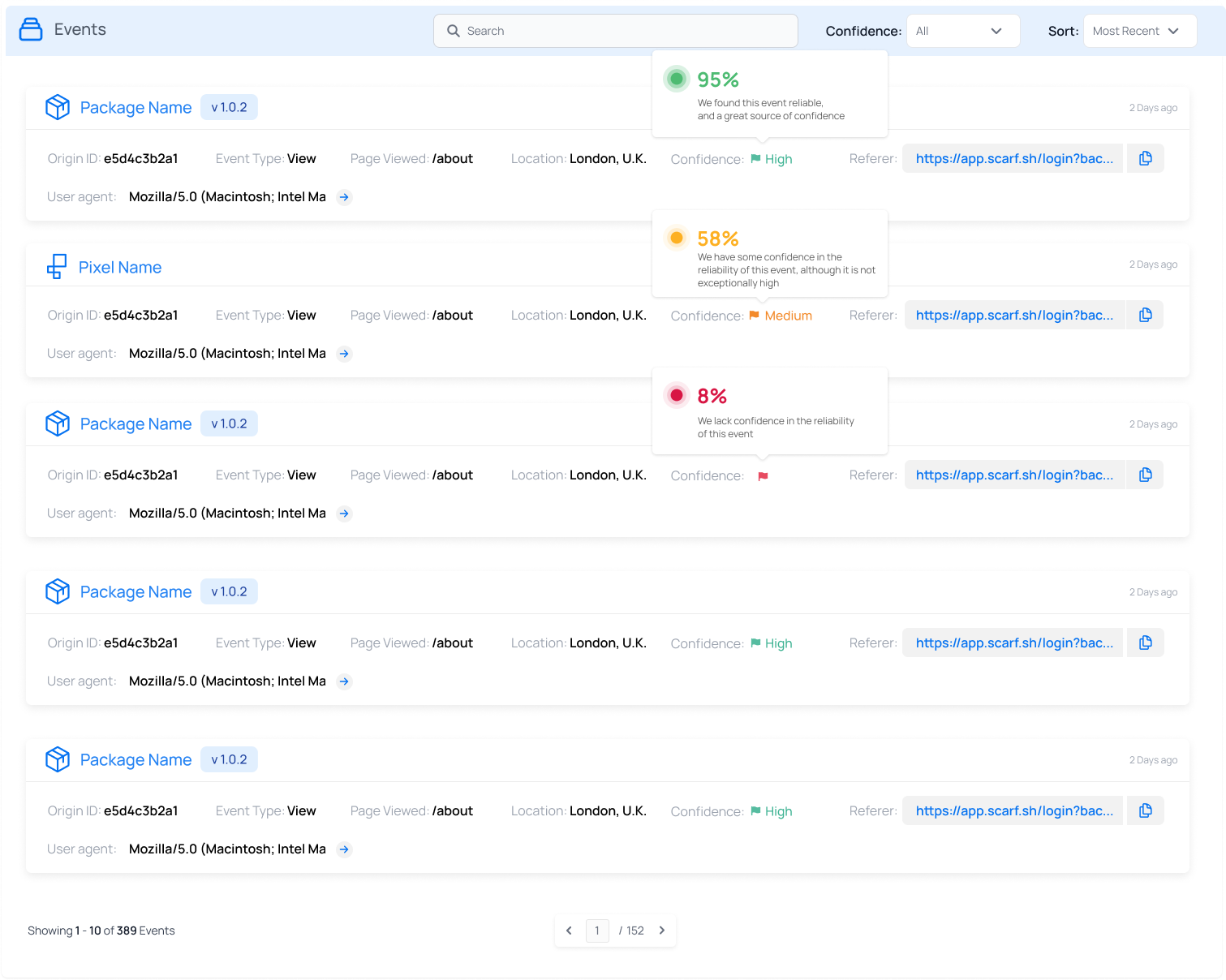Expand user agent arrow in first event
This screenshot has width=1226, height=980.
click(344, 197)
